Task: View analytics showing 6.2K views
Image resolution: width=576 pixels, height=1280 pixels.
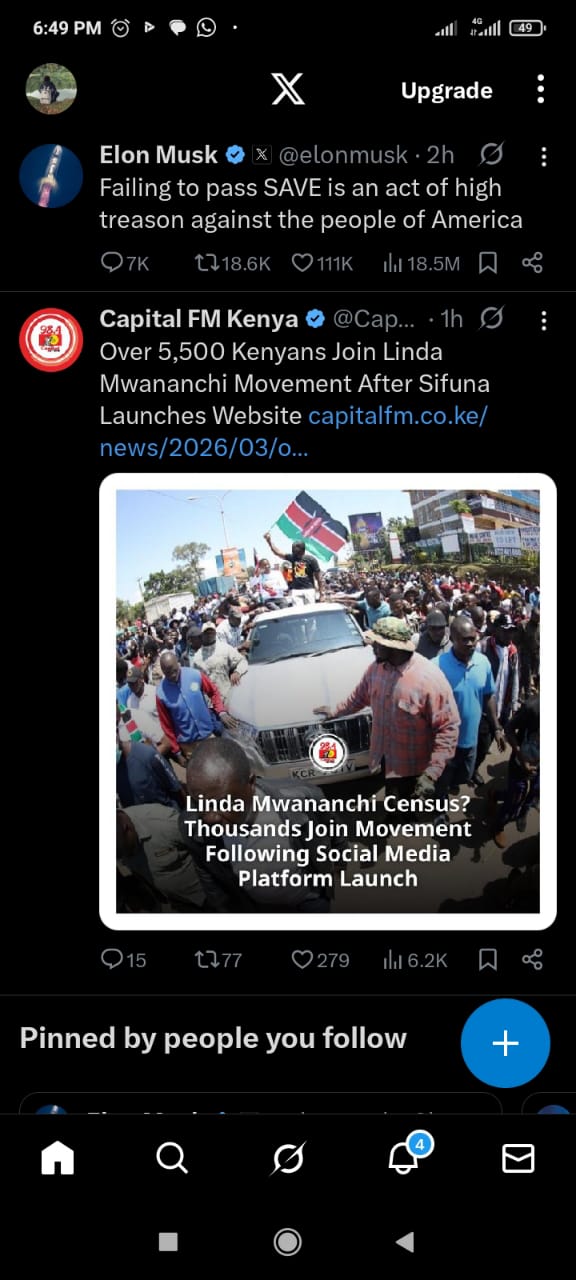Action: 415,960
